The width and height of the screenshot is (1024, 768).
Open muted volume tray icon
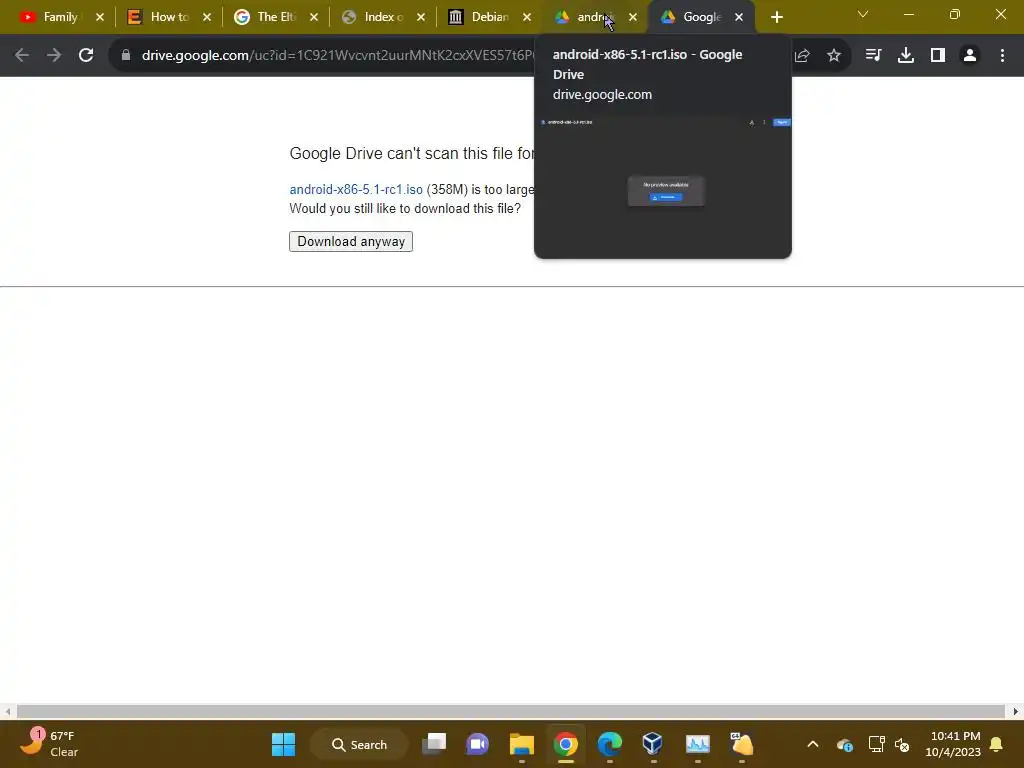tap(902, 744)
